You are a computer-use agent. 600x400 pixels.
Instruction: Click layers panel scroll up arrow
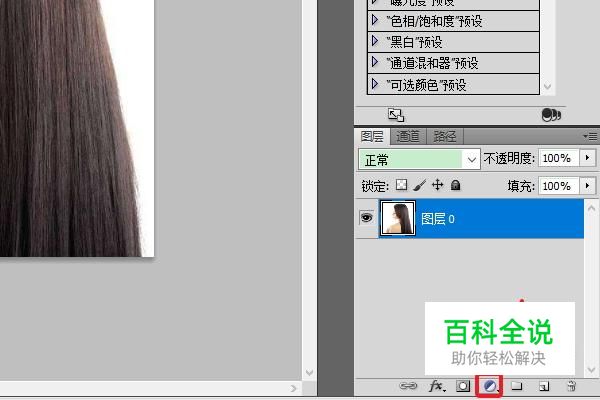coord(591,208)
